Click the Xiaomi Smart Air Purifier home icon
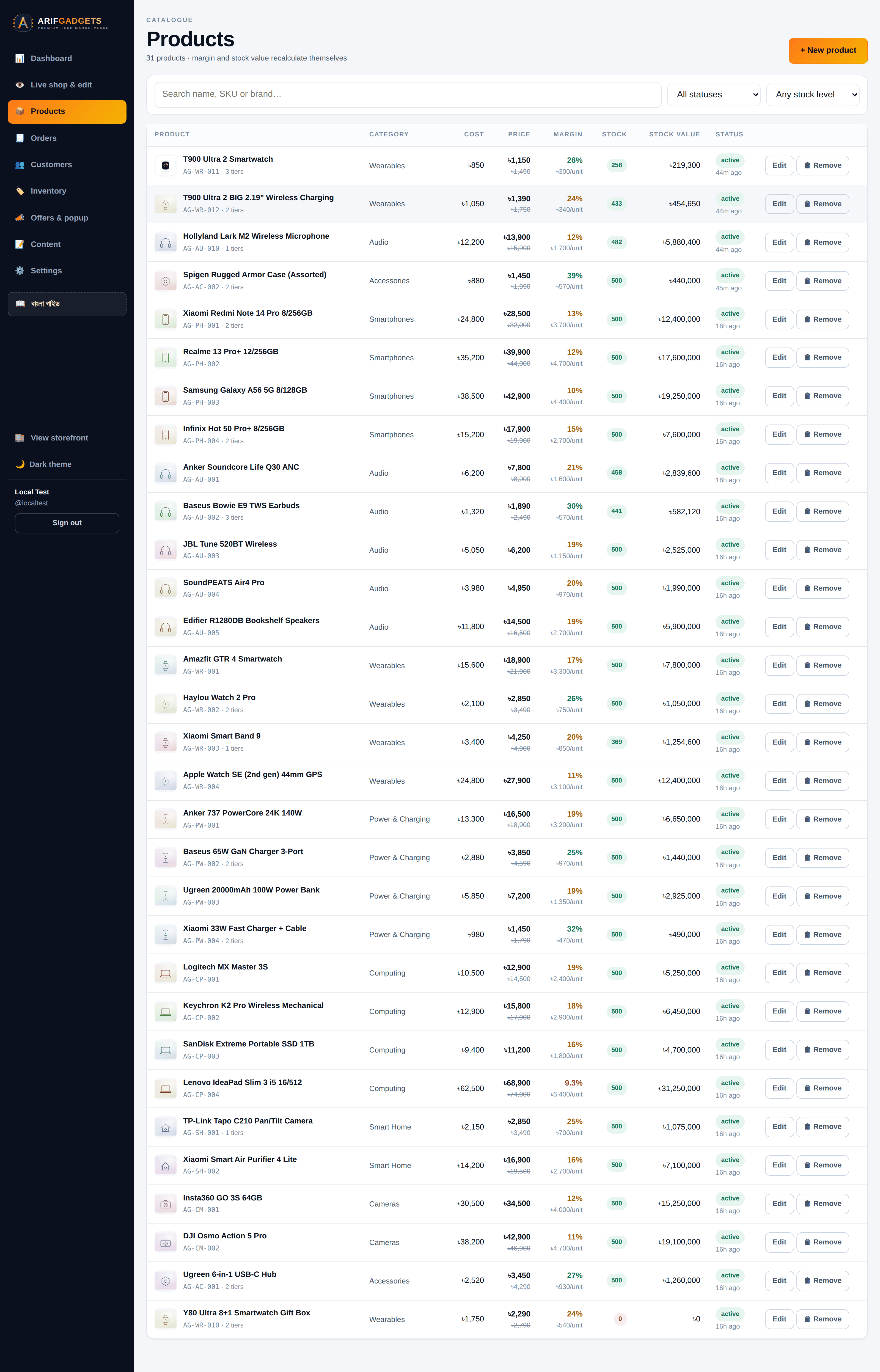The width and height of the screenshot is (880, 1372). 165,1166
